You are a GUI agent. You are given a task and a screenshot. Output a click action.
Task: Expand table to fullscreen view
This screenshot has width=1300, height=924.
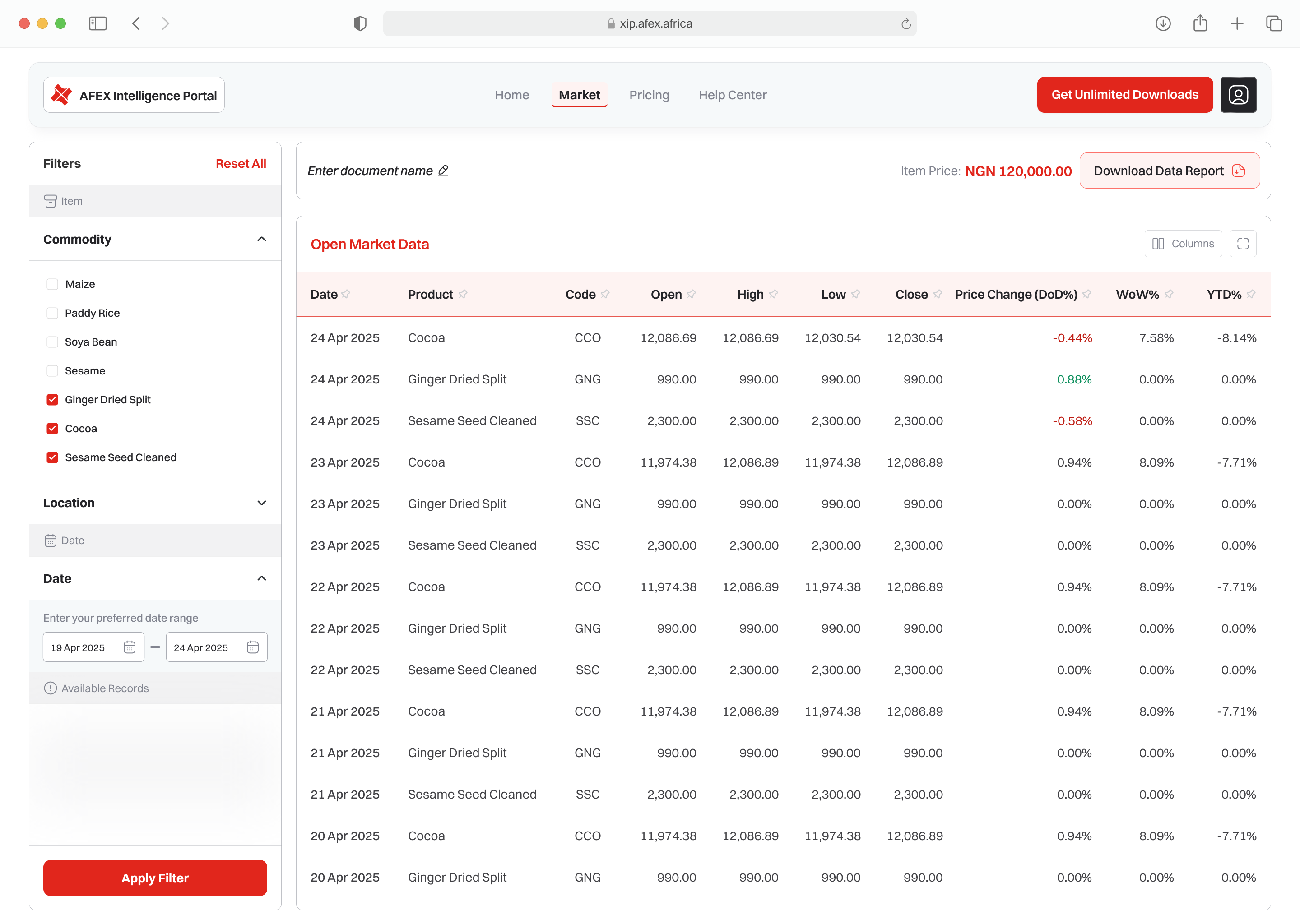pyautogui.click(x=1243, y=243)
